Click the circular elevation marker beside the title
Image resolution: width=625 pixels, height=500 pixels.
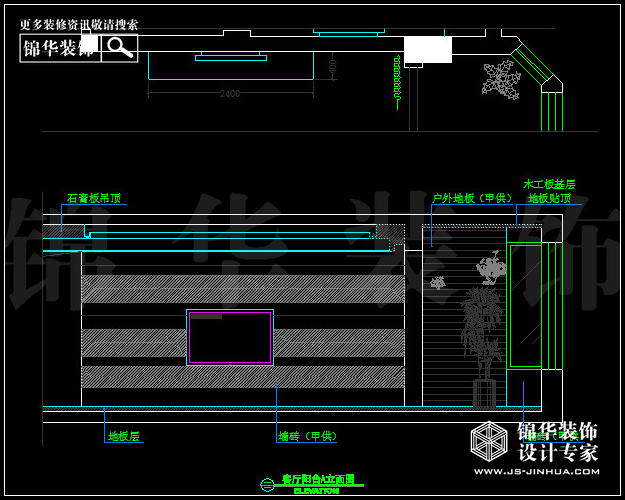pyautogui.click(x=266, y=485)
